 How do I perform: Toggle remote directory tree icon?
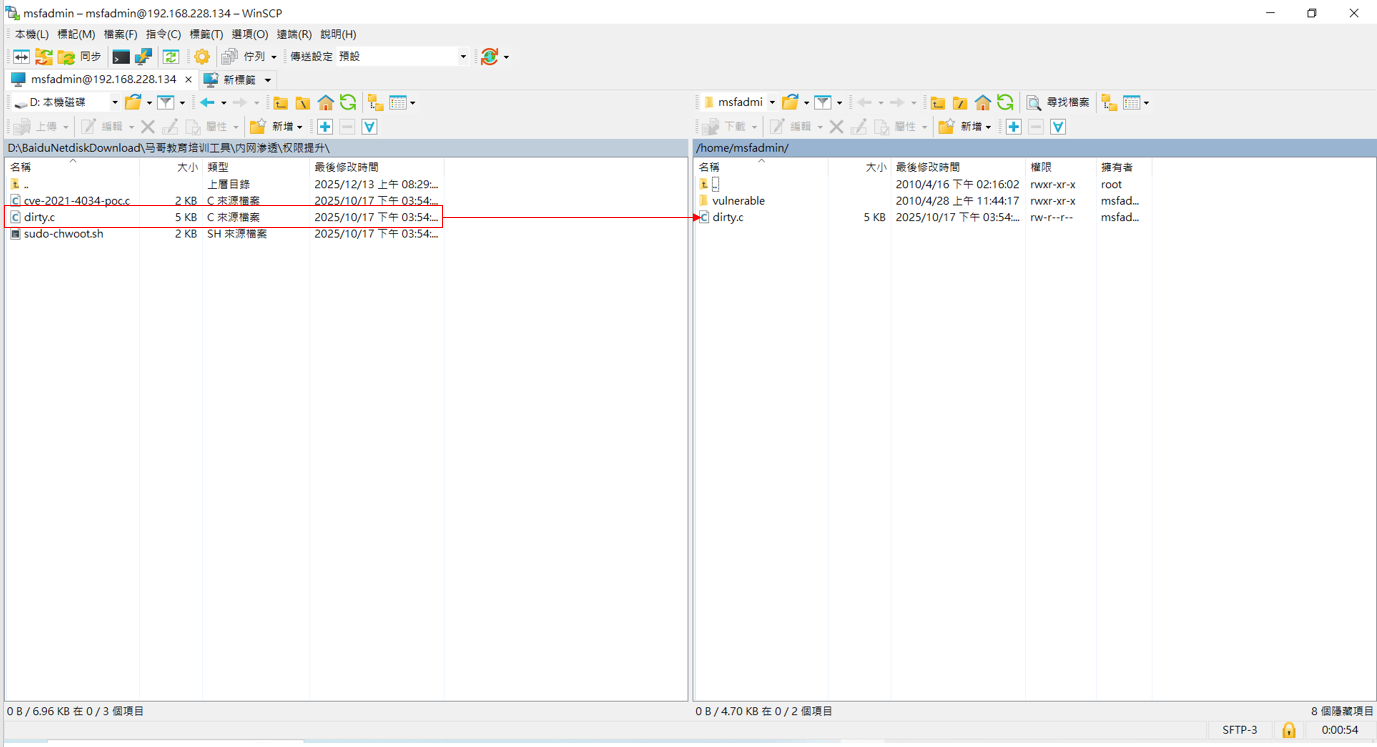point(1110,102)
